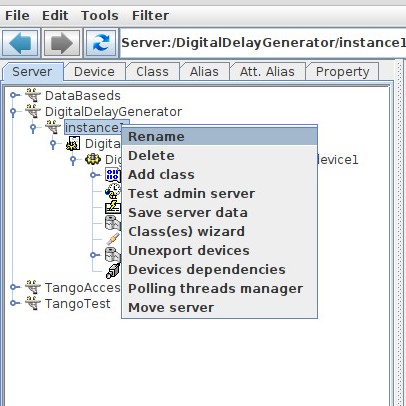The image size is (406, 406).
Task: Switch to the Device tab
Action: pos(94,72)
